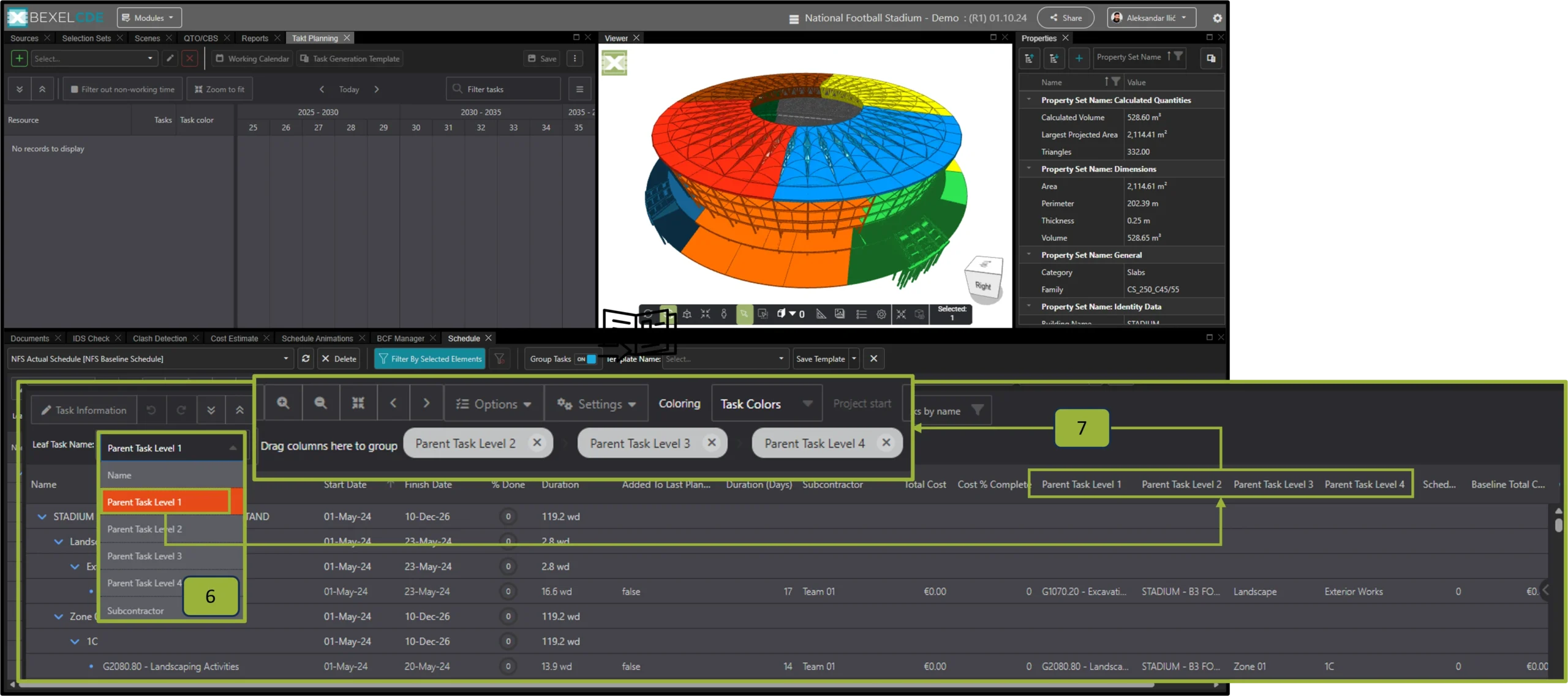The width and height of the screenshot is (1568, 696).
Task: Toggle the Group Tasks ON switch
Action: tap(586, 359)
